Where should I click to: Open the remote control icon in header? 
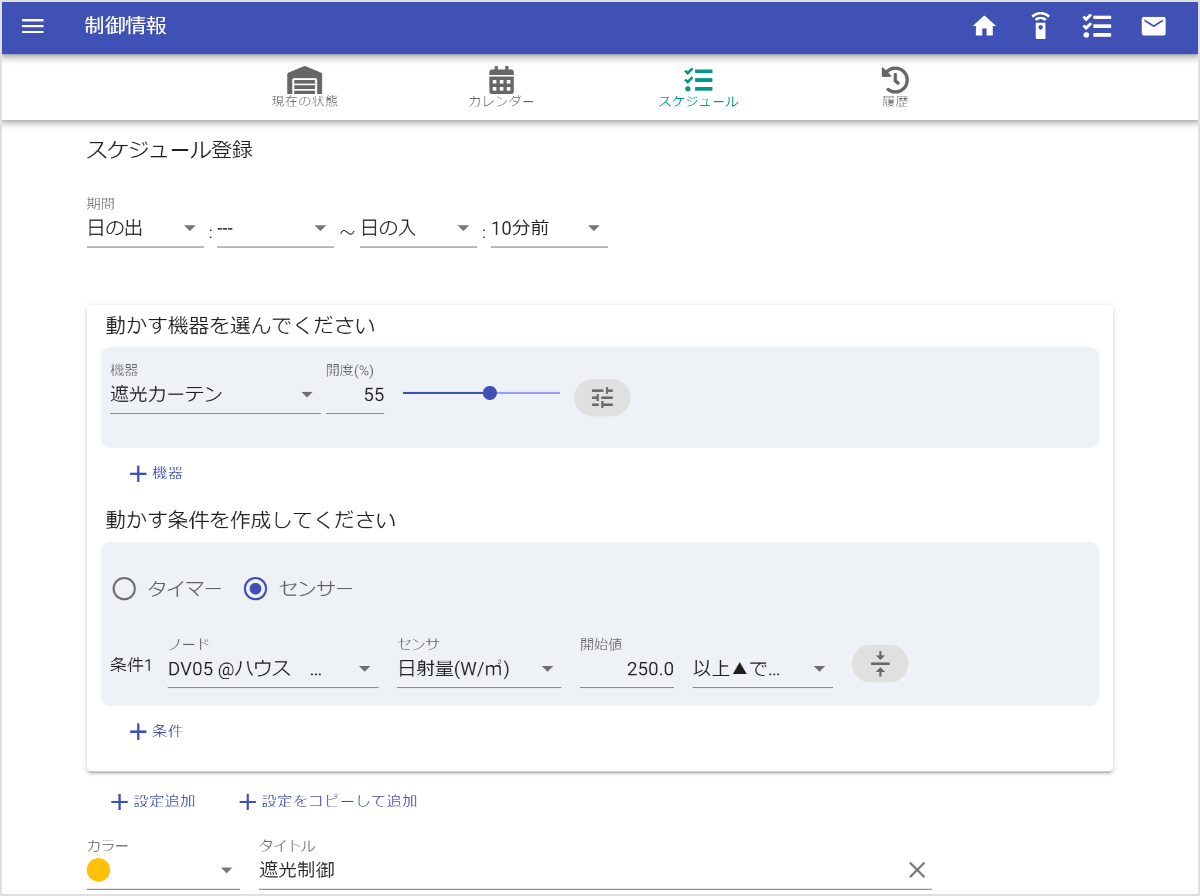1040,27
